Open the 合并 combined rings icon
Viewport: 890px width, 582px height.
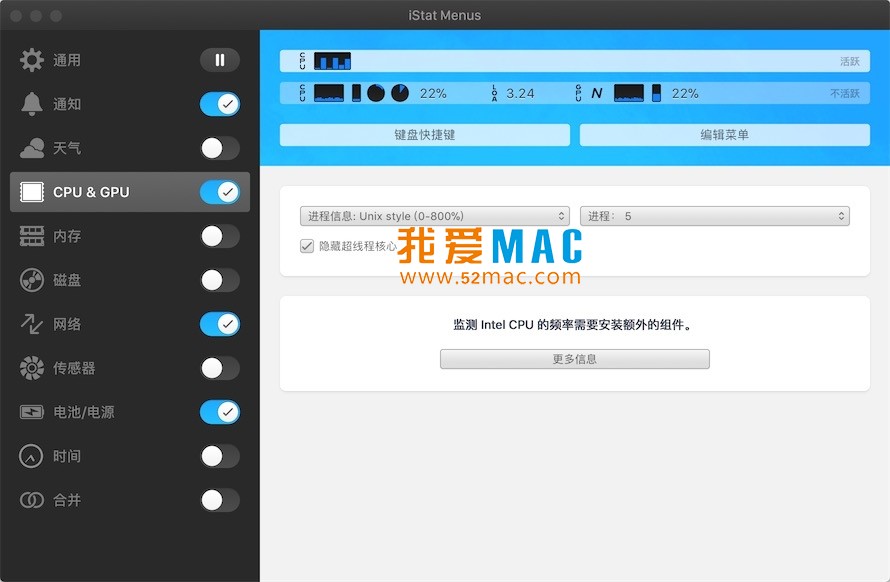coord(32,500)
